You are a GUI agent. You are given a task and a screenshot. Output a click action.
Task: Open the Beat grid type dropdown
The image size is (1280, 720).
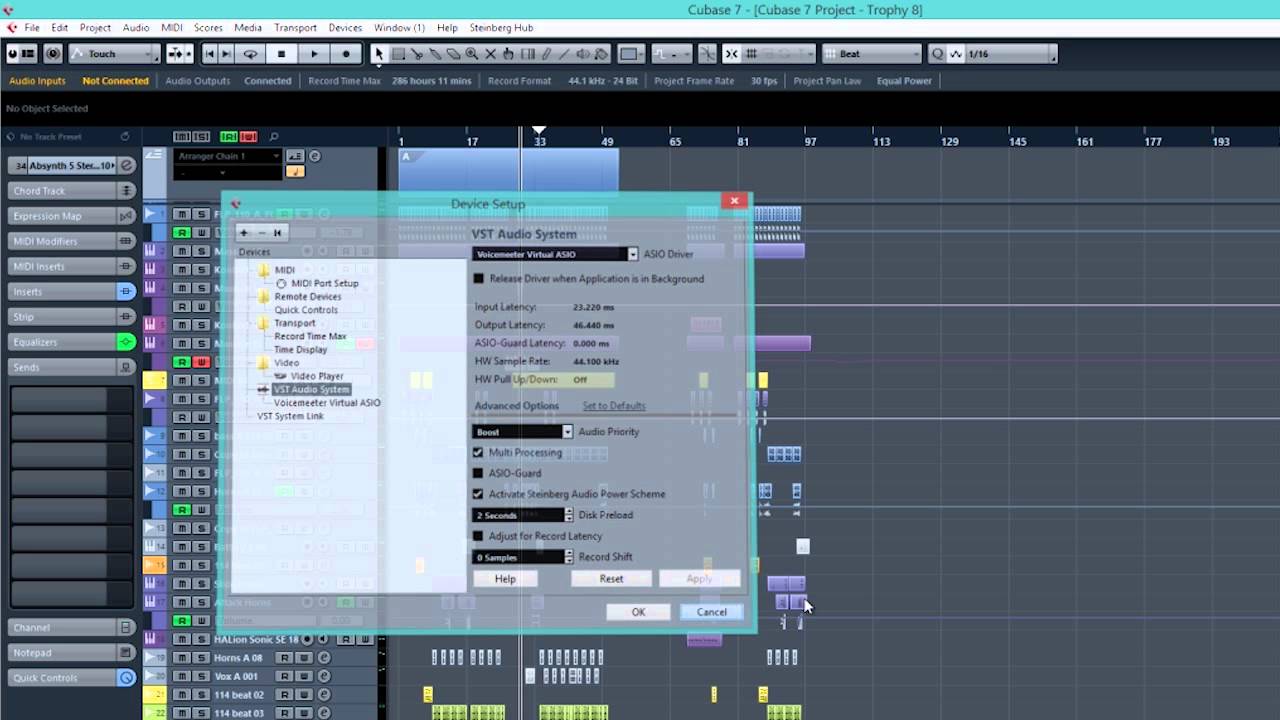[x=872, y=54]
